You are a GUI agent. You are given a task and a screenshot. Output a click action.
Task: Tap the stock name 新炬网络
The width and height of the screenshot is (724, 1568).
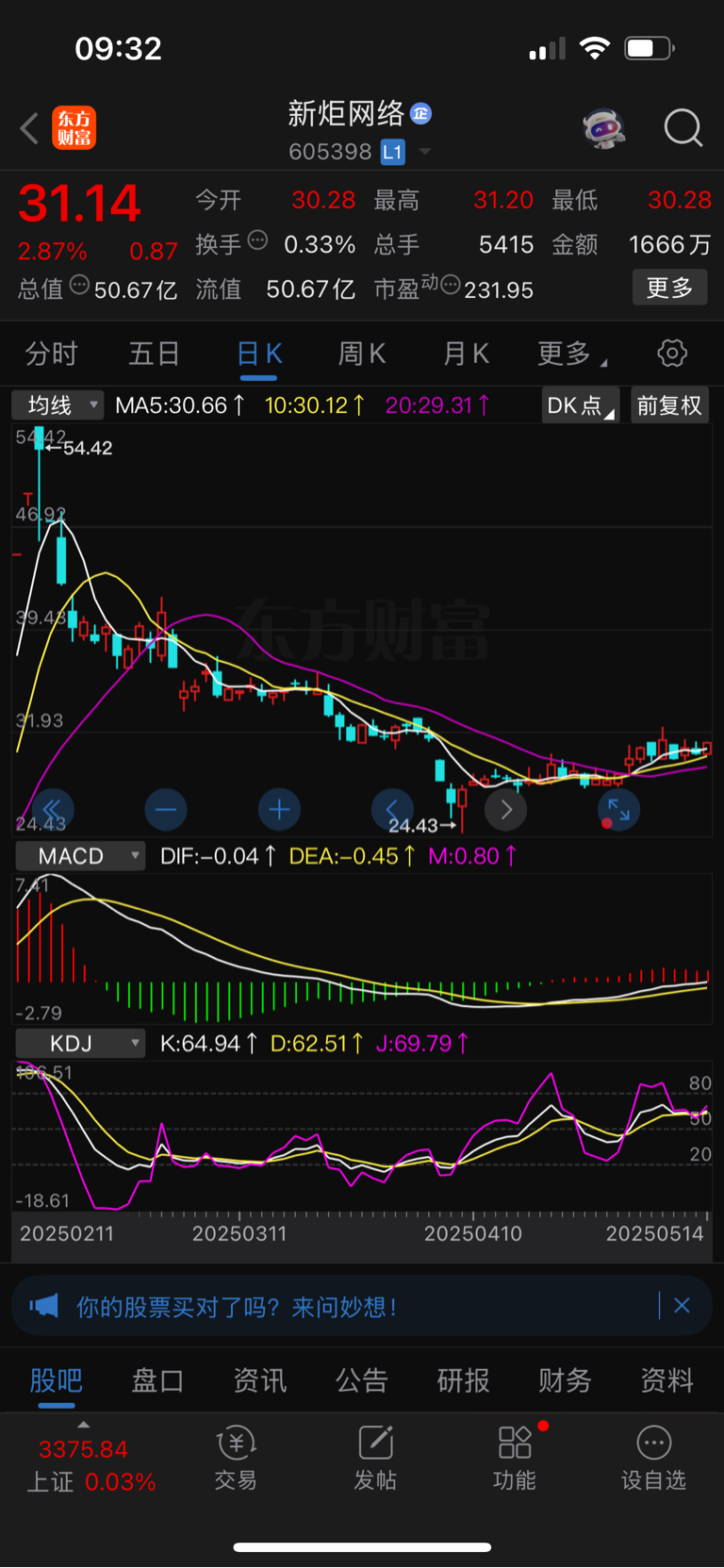pyautogui.click(x=346, y=114)
